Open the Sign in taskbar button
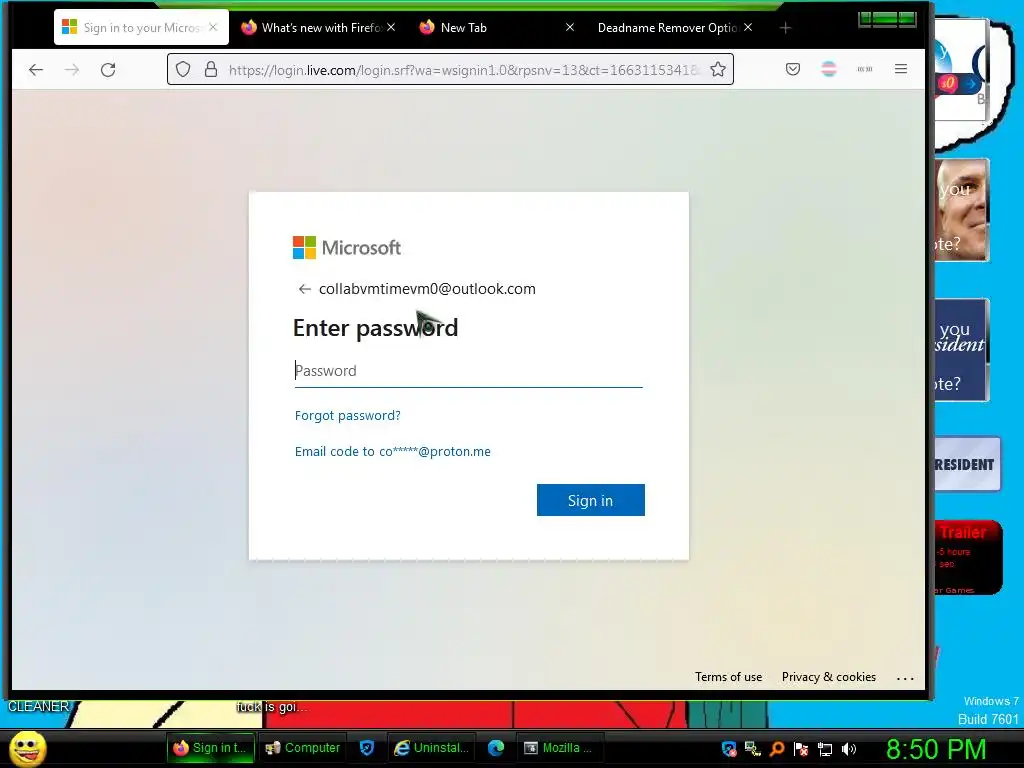 tap(210, 748)
